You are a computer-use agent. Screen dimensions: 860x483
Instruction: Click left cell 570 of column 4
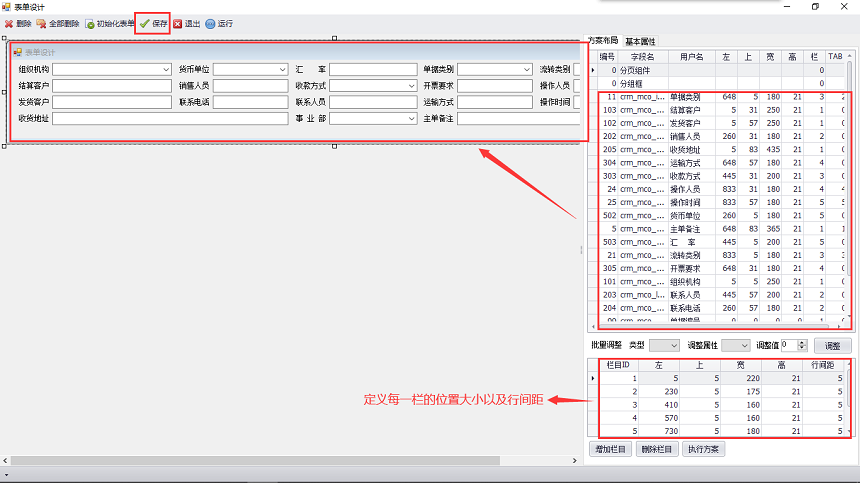click(x=659, y=418)
